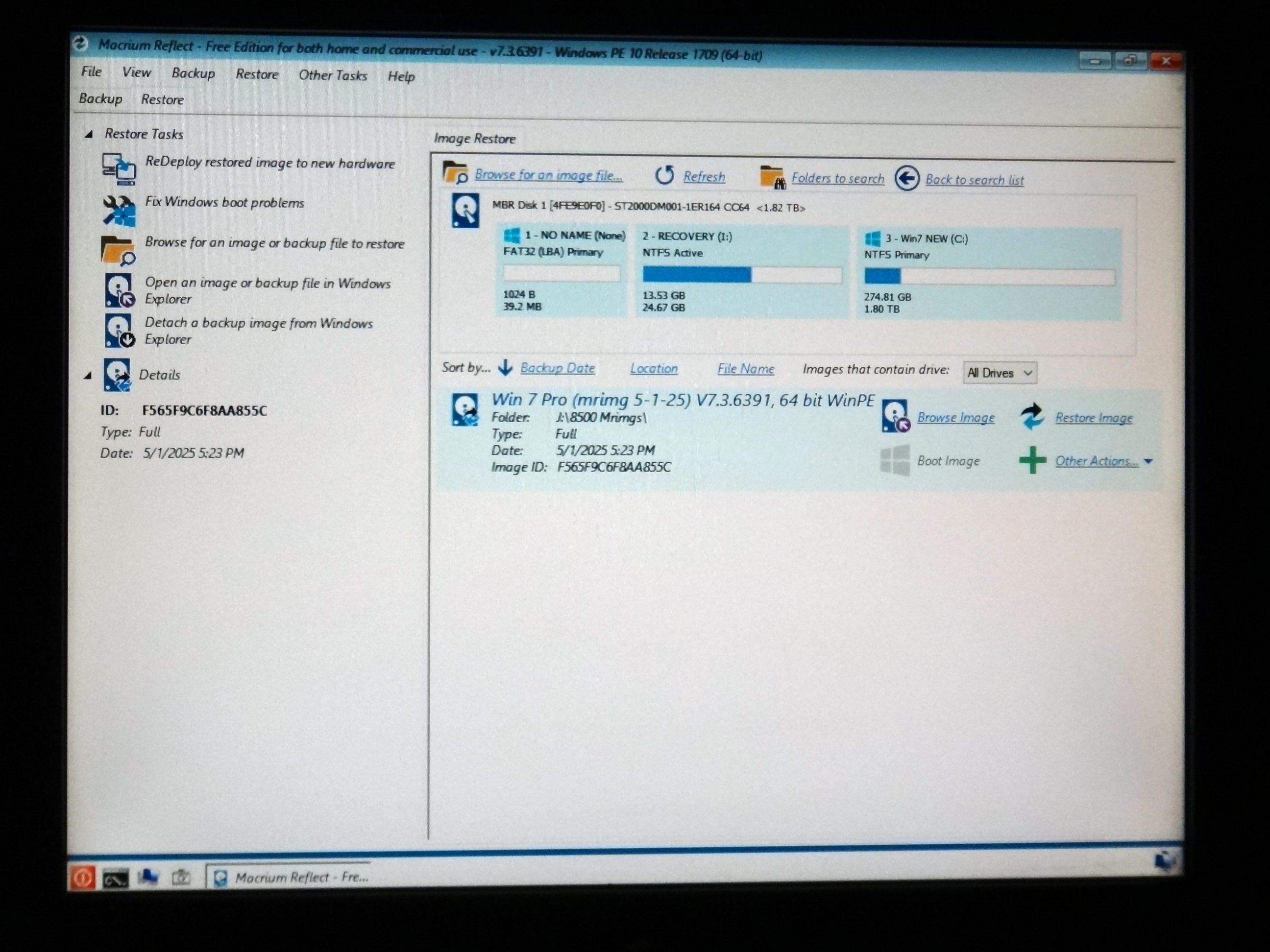Sort by Location link
Image resolution: width=1270 pixels, height=952 pixels.
[654, 368]
